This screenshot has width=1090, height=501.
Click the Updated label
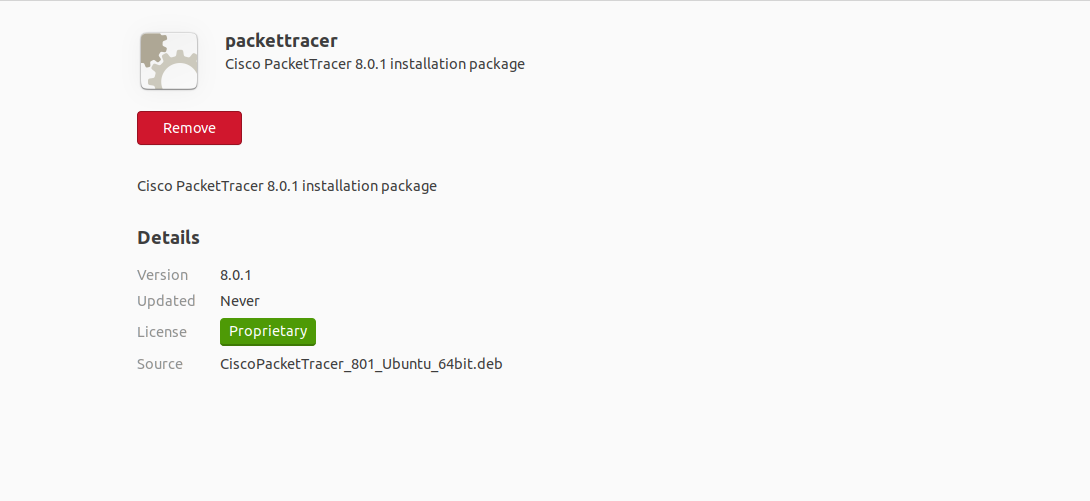coord(166,301)
